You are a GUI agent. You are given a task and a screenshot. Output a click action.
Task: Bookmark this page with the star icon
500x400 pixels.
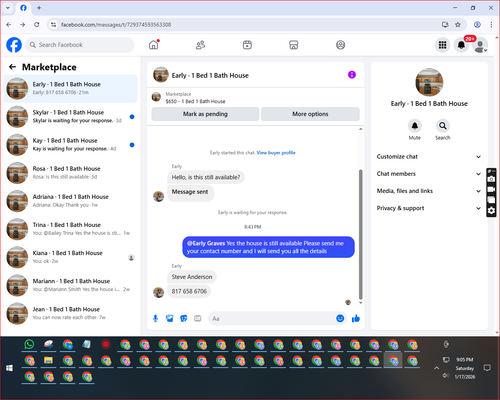(x=458, y=25)
